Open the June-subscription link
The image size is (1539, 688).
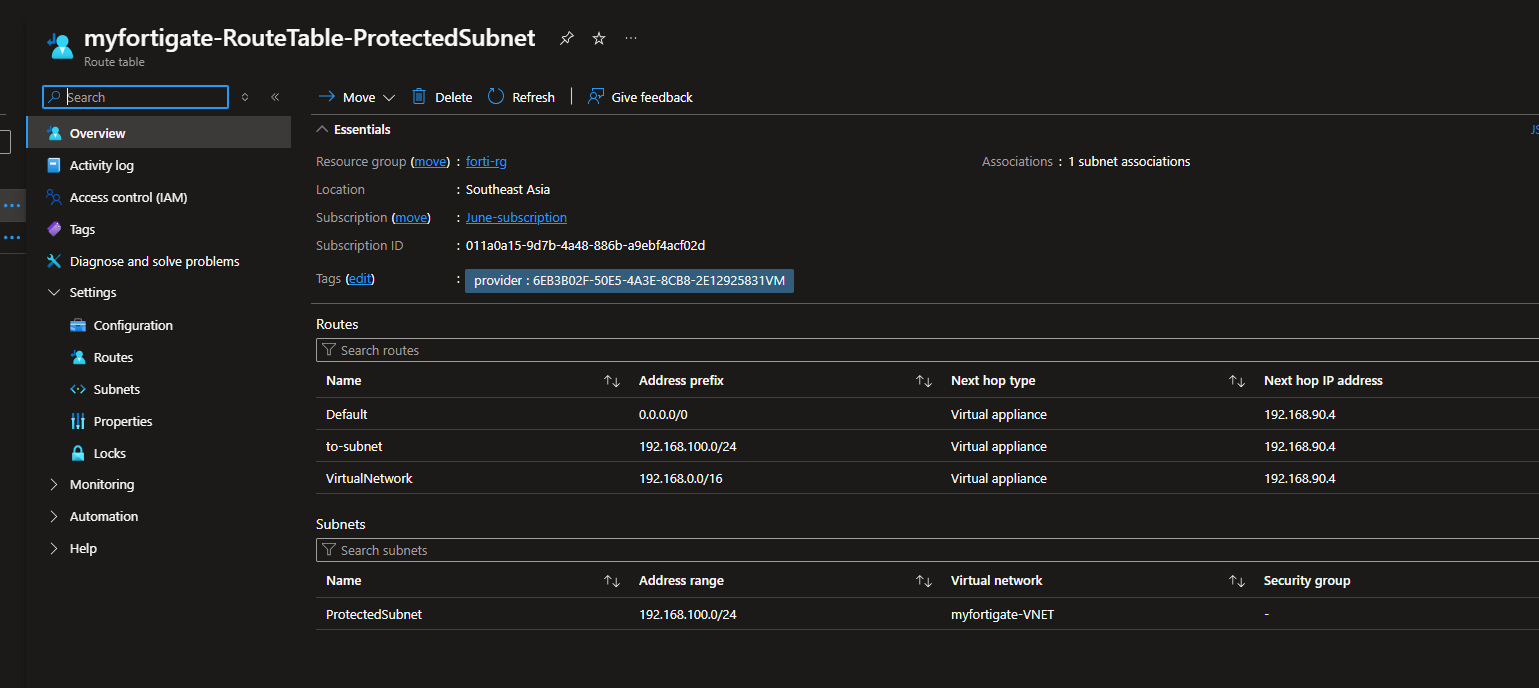516,217
